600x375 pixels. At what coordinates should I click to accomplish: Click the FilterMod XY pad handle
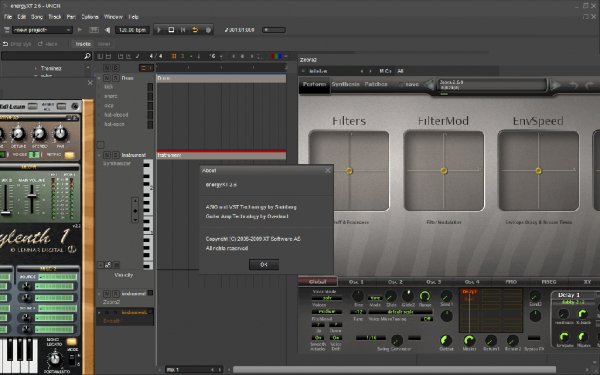444,171
